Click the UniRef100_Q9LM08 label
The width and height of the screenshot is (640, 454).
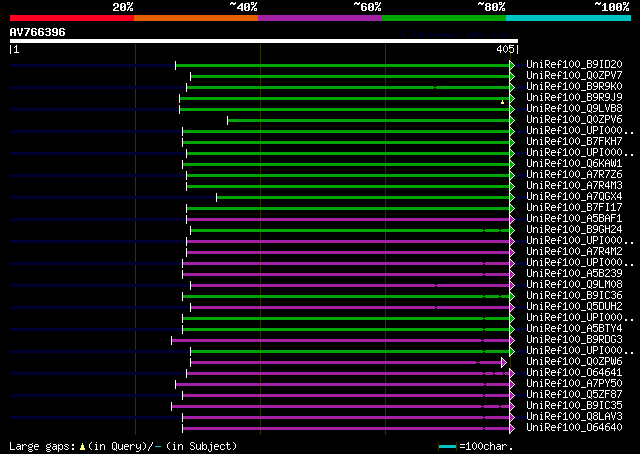pos(574,285)
